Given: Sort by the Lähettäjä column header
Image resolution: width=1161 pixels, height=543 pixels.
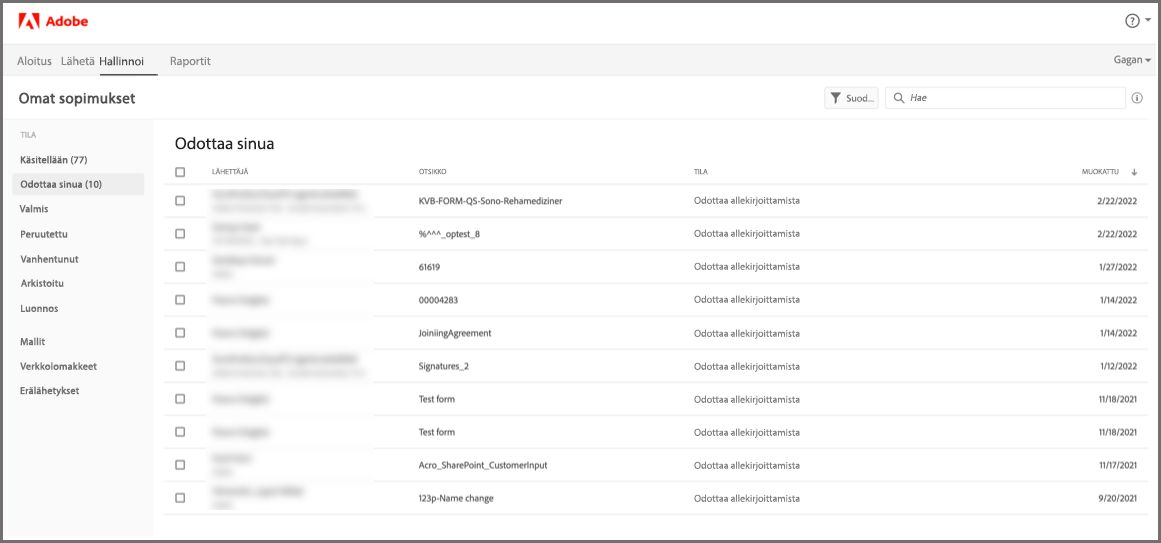Looking at the screenshot, I should (x=230, y=172).
